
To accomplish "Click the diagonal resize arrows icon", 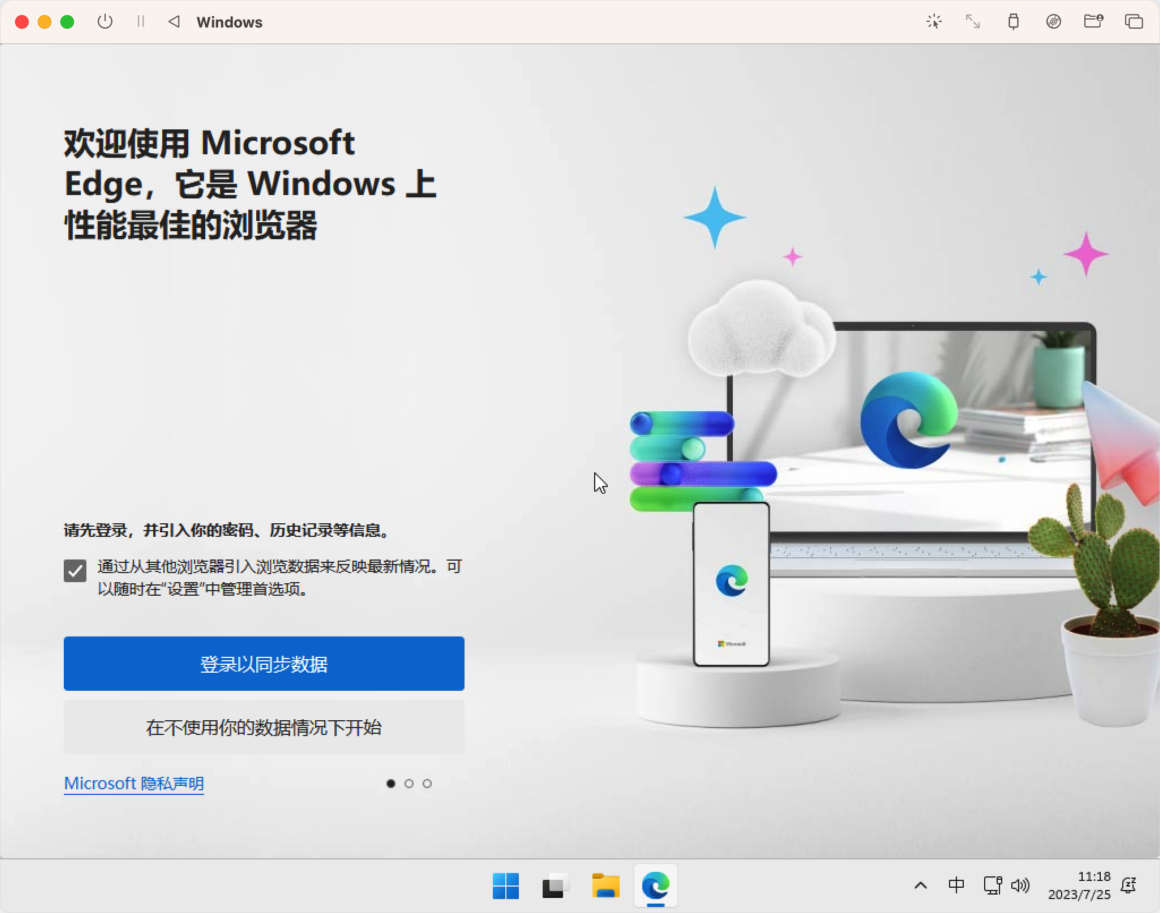I will (x=973, y=21).
